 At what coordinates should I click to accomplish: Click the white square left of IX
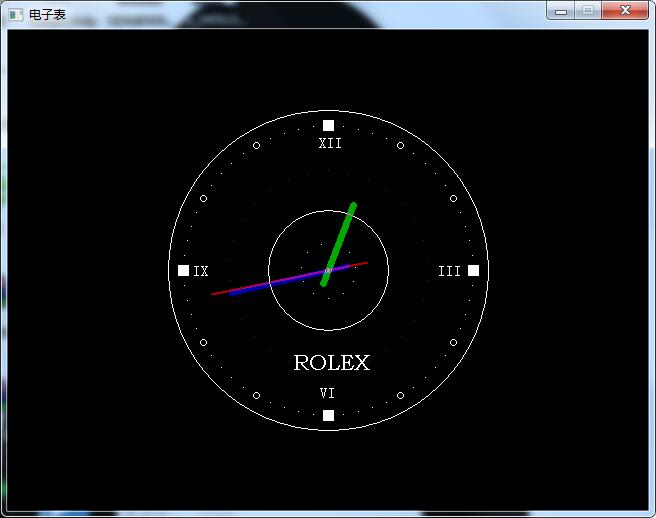183,271
